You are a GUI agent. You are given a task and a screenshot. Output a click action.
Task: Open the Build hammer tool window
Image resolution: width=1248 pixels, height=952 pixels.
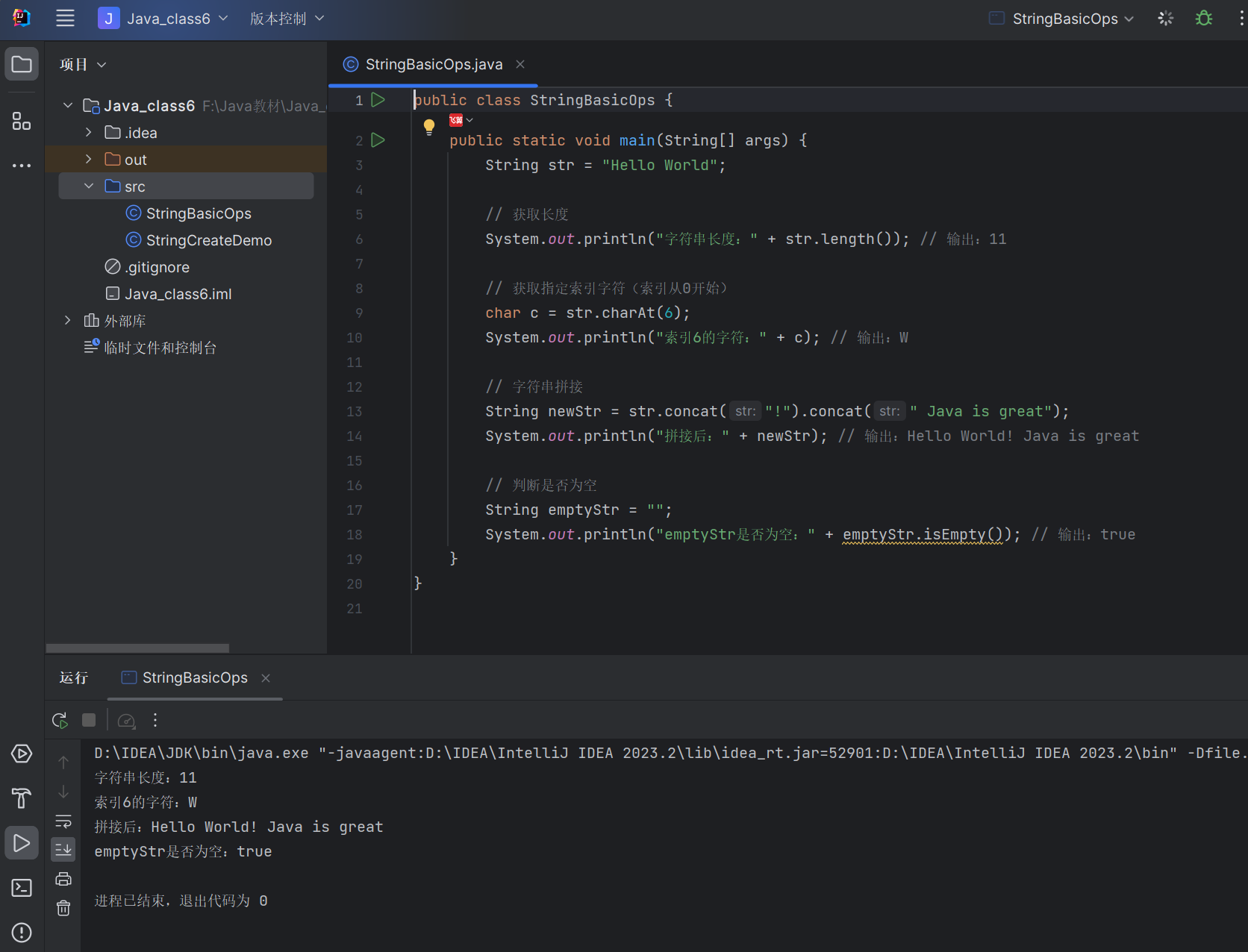coord(22,798)
